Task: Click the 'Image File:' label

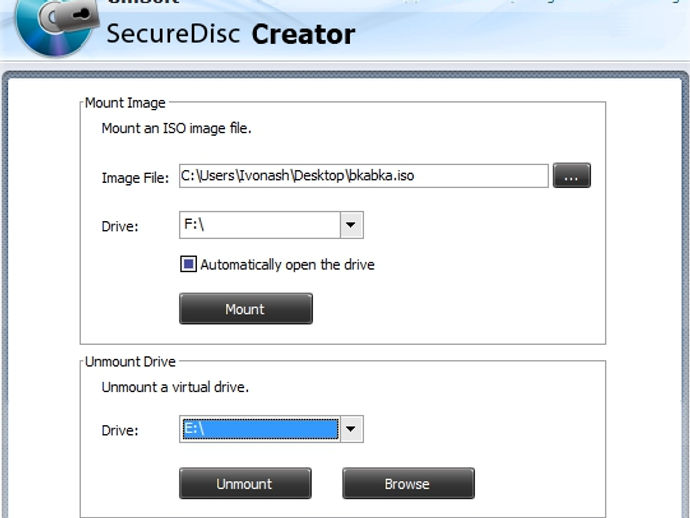Action: (x=135, y=178)
